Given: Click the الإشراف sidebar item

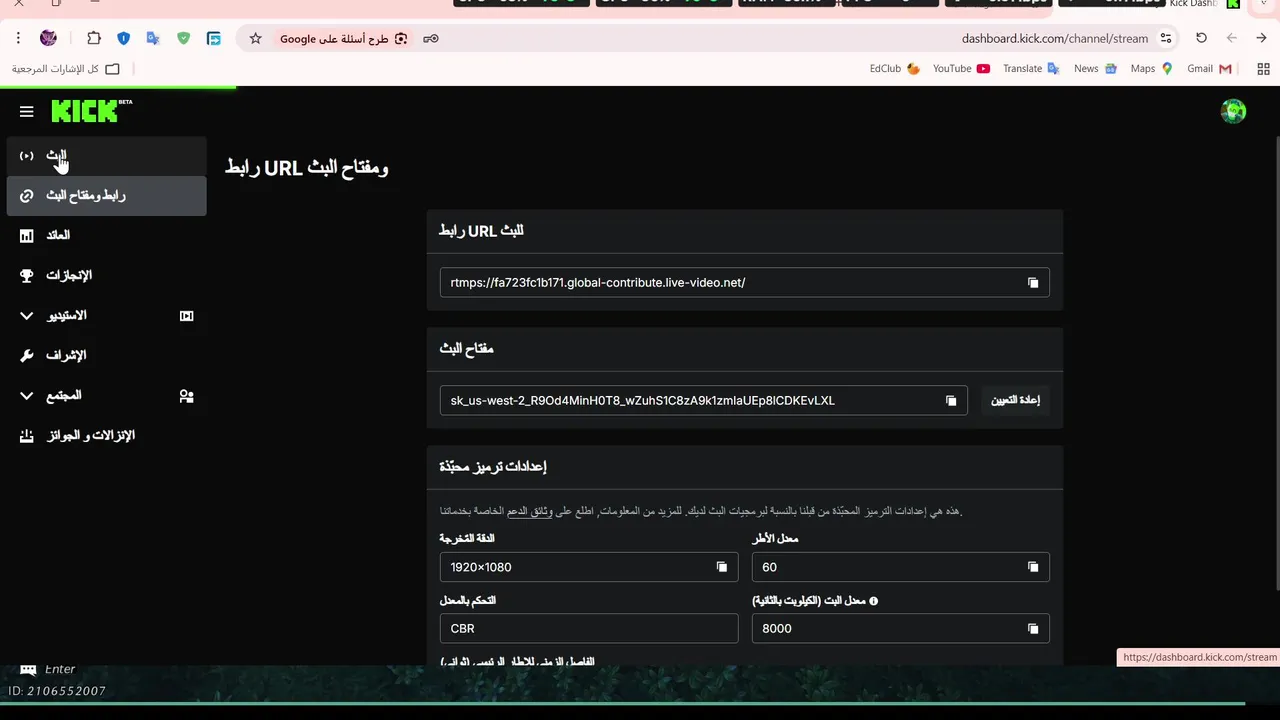Looking at the screenshot, I should click(x=106, y=355).
